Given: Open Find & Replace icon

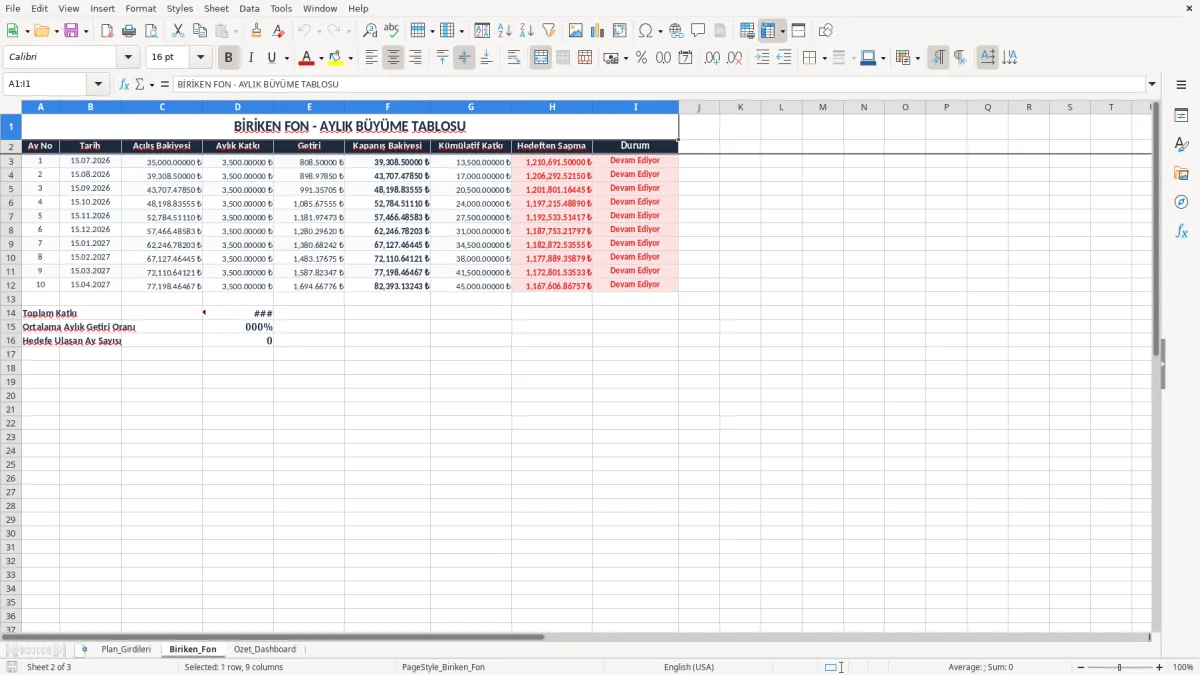Looking at the screenshot, I should pyautogui.click(x=370, y=31).
